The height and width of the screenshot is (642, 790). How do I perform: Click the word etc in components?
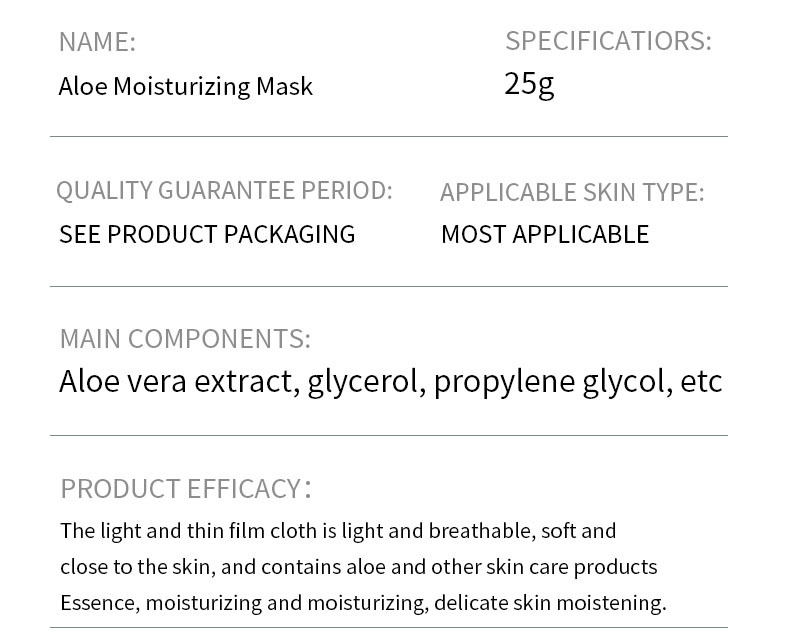coord(701,382)
